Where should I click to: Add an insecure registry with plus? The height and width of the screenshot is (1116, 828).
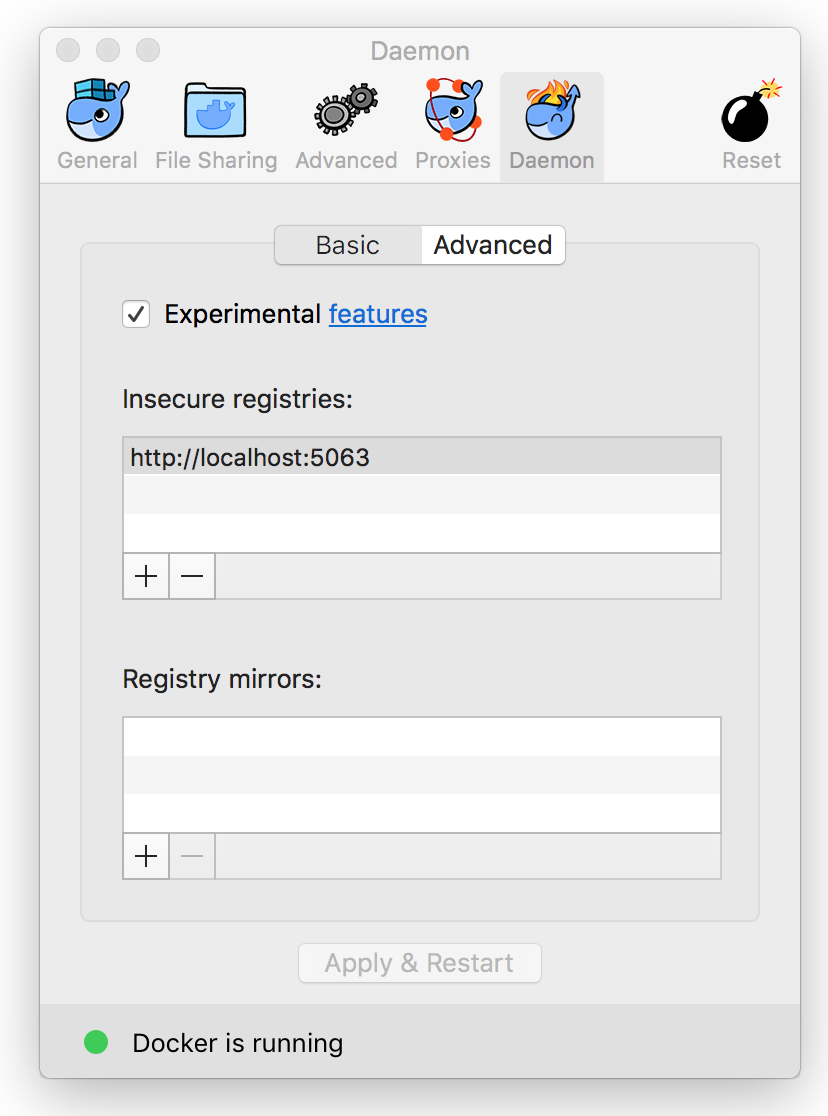pyautogui.click(x=146, y=577)
